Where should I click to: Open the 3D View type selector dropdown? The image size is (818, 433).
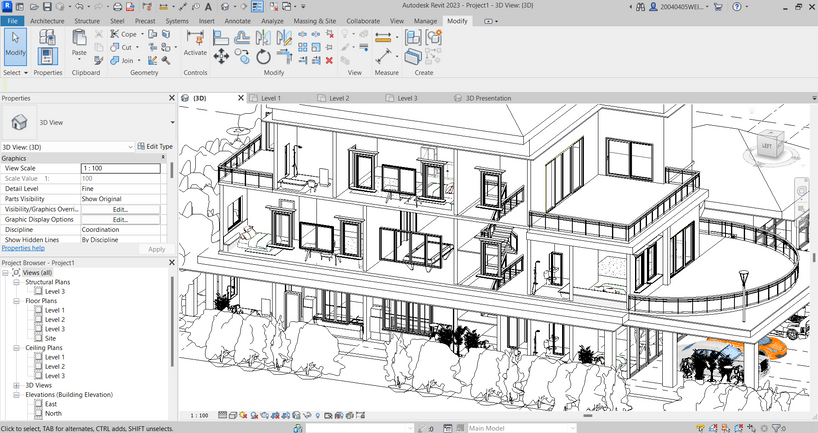172,123
